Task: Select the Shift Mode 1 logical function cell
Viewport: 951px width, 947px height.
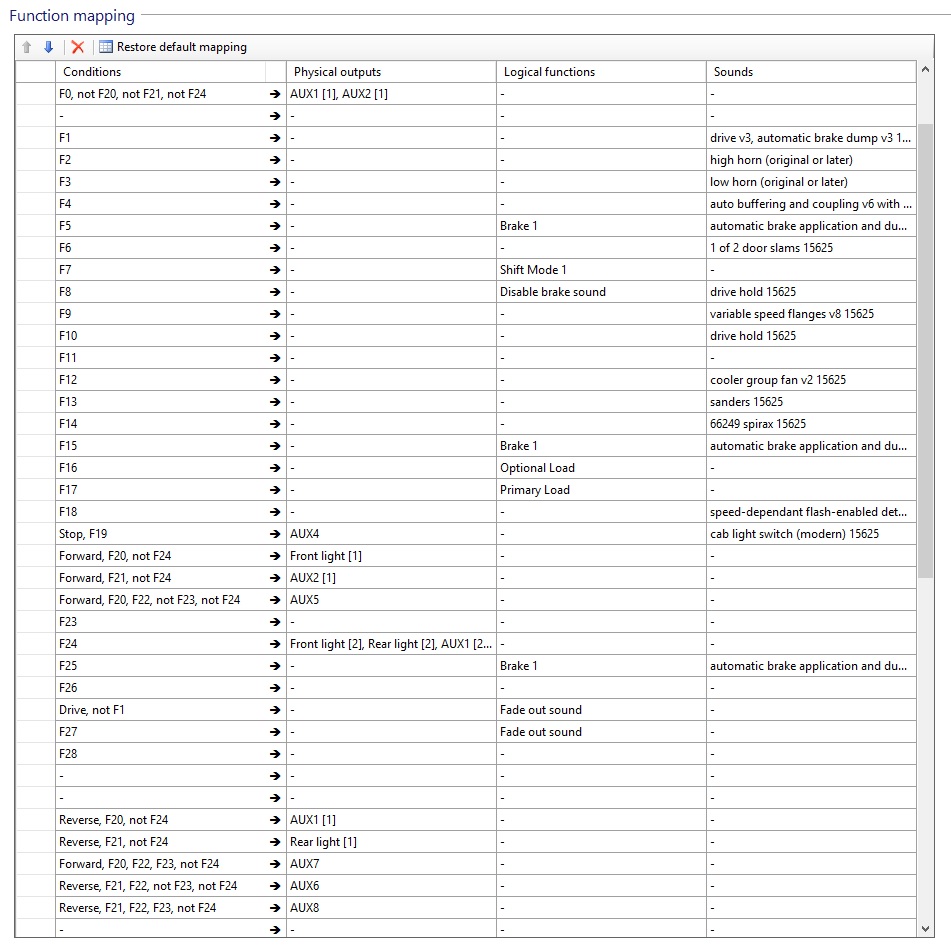Action: pyautogui.click(x=600, y=270)
